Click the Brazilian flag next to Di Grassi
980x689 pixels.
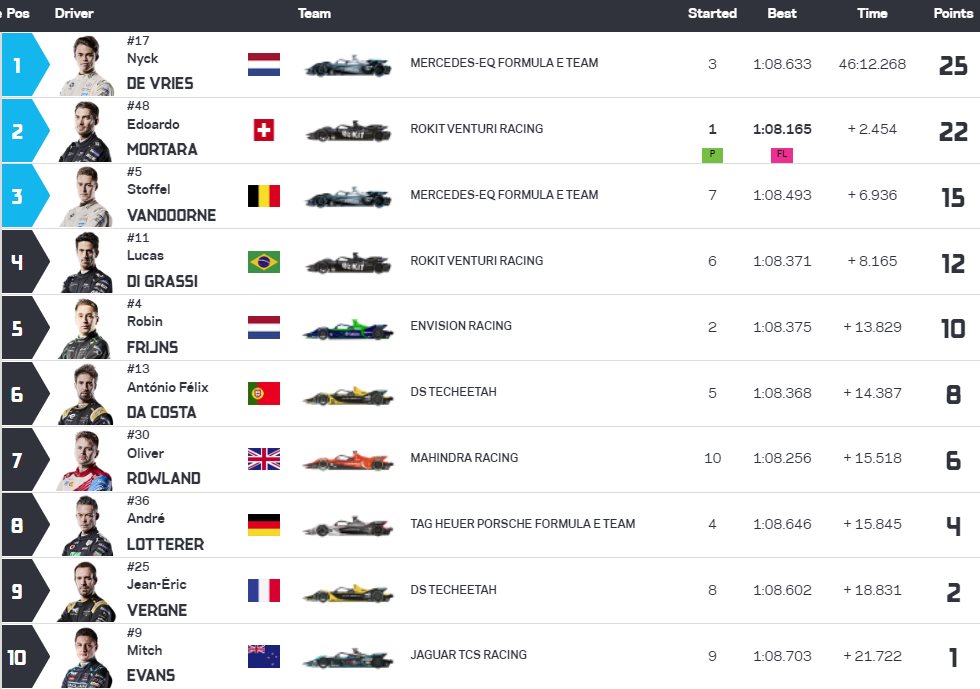(264, 262)
